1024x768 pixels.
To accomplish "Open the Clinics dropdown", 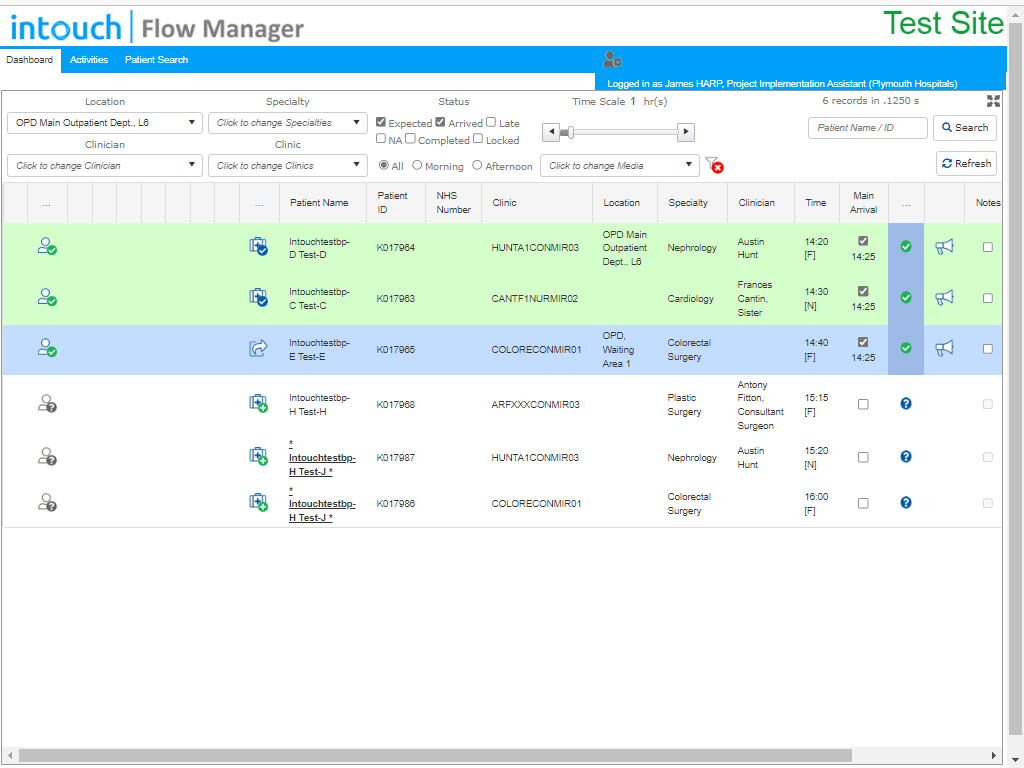I will (287, 166).
